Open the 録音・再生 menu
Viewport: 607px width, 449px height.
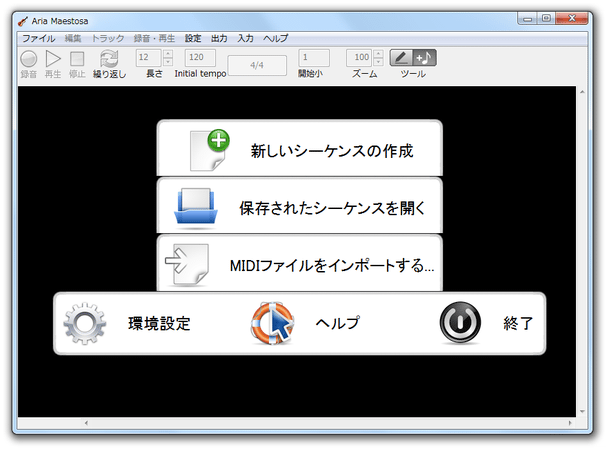pos(154,38)
